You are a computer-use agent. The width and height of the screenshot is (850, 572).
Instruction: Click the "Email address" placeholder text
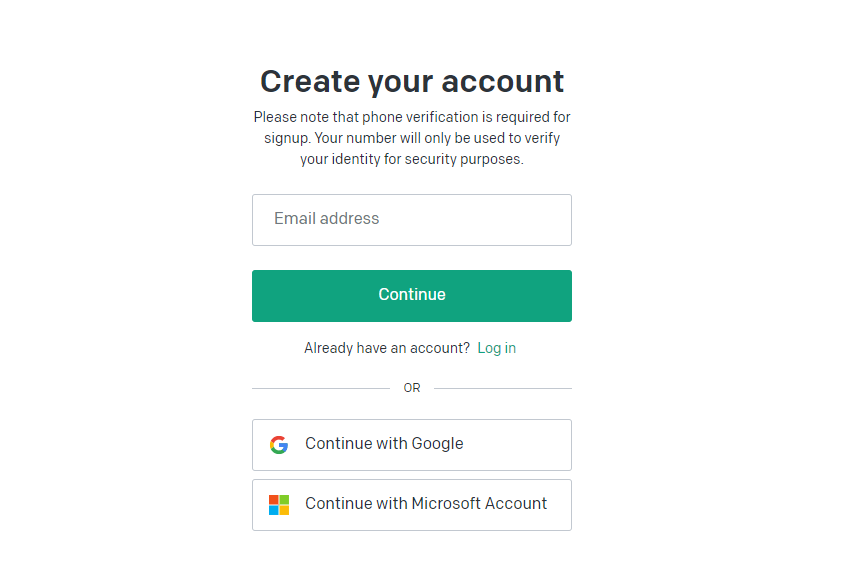[x=326, y=218]
